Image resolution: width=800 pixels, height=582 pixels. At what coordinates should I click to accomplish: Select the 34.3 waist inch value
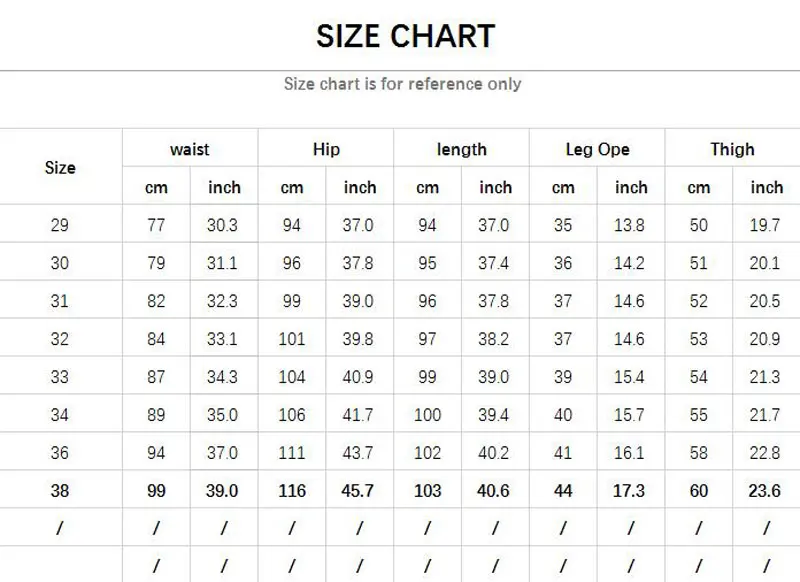(x=222, y=377)
